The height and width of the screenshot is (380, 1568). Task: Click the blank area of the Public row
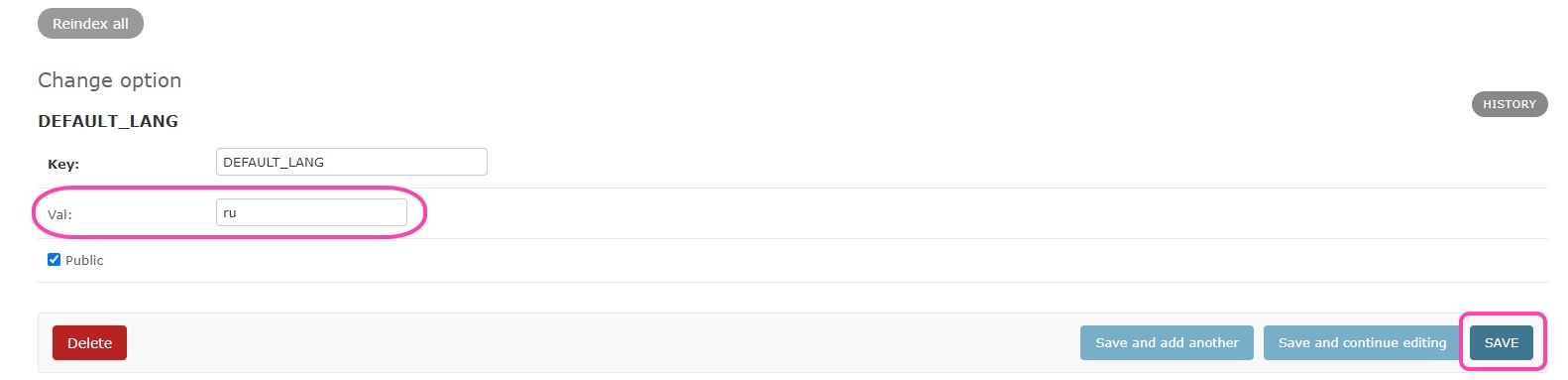tap(793, 260)
